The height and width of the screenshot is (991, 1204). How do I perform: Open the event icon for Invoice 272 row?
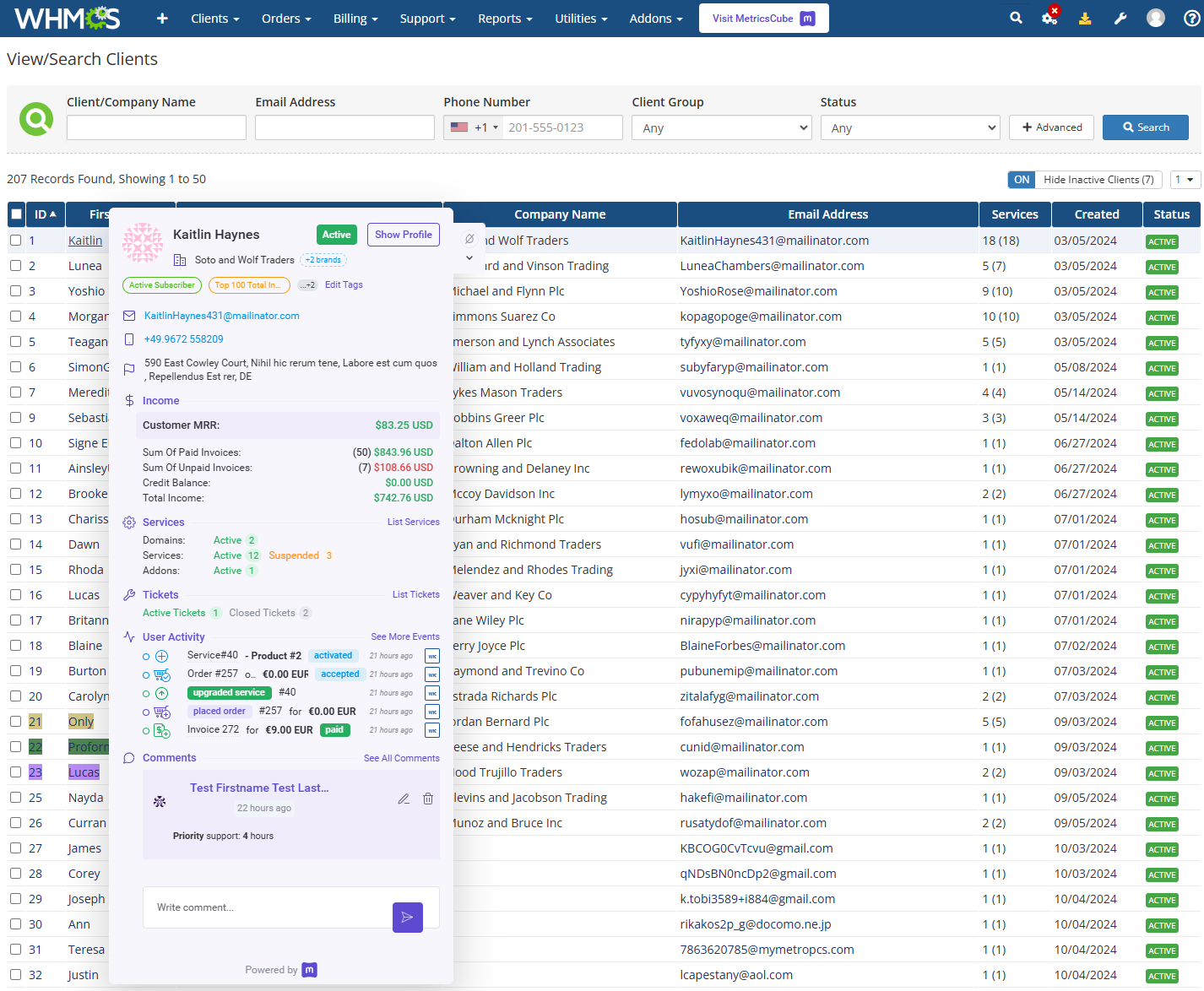pos(431,730)
